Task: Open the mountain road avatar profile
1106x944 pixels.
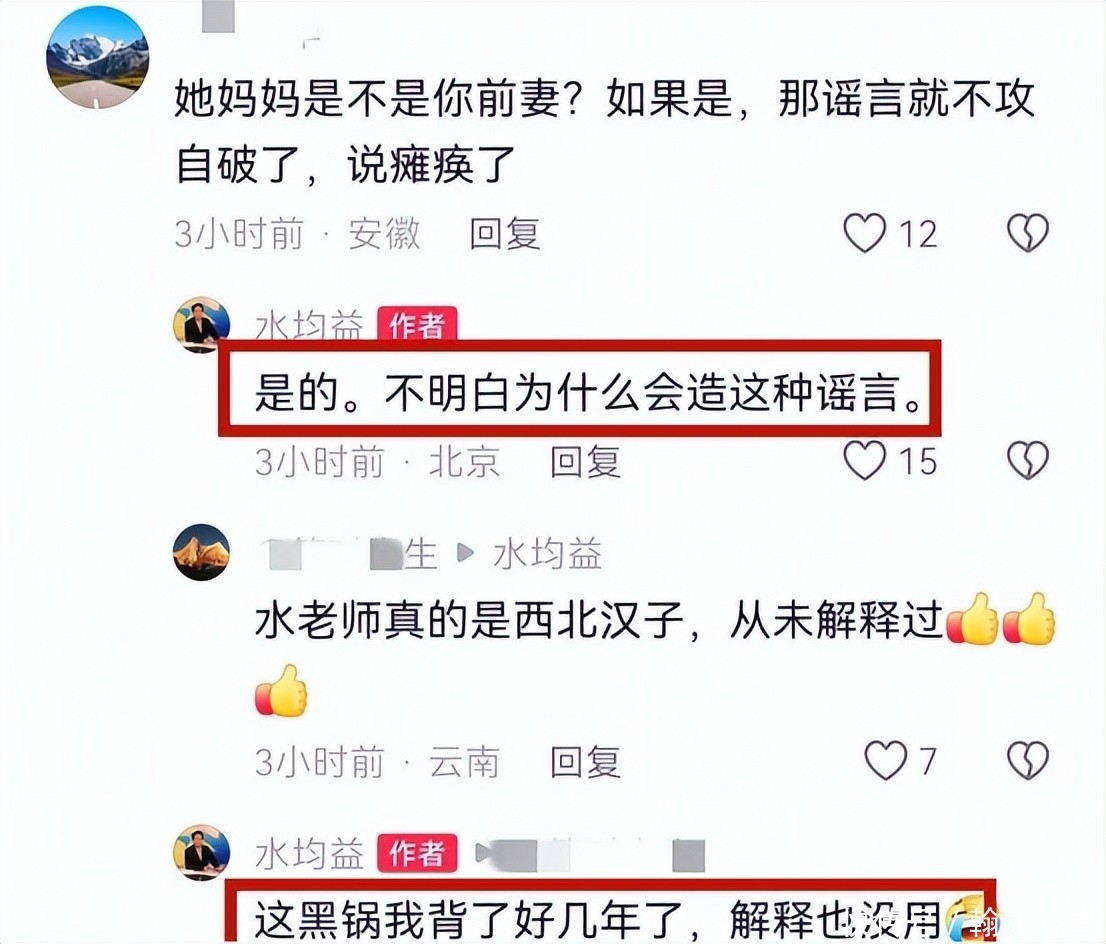Action: pos(97,57)
